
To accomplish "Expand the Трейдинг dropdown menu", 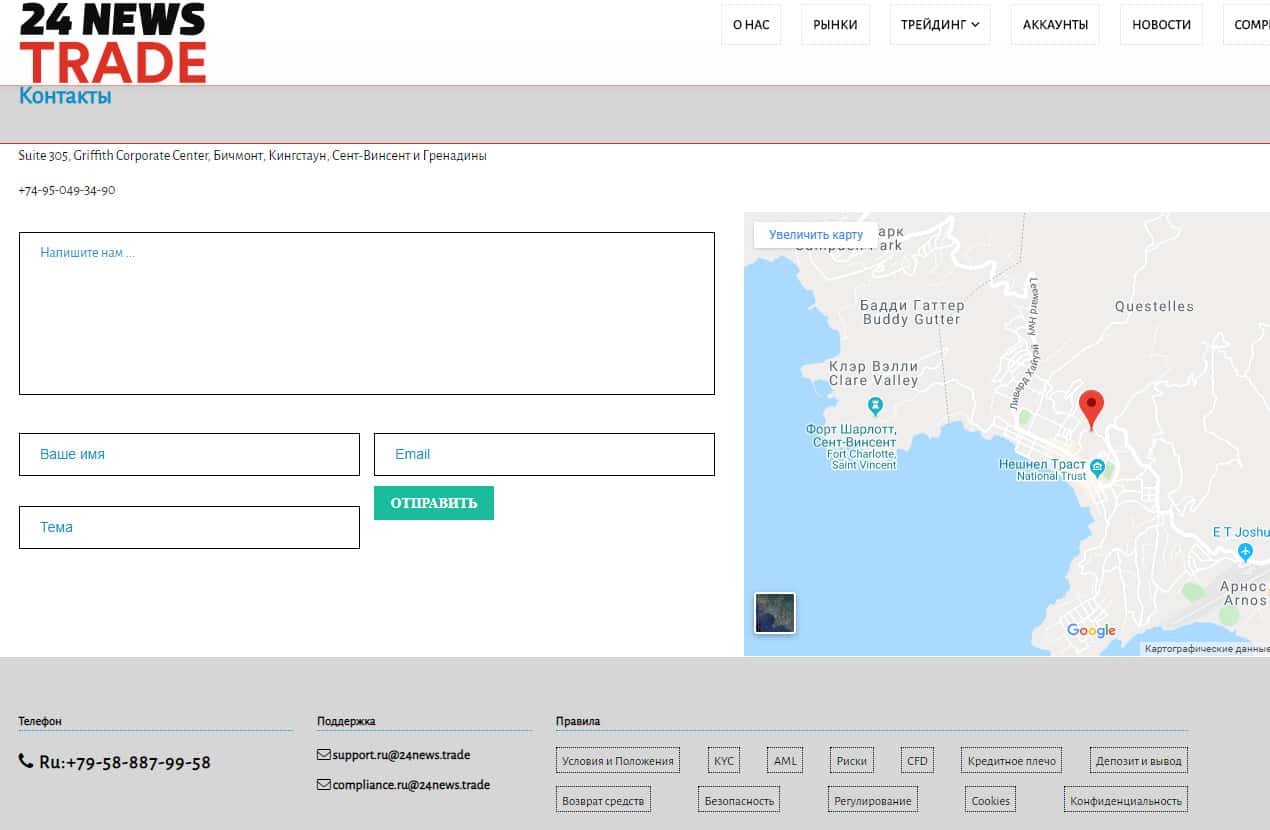I will tap(940, 25).
